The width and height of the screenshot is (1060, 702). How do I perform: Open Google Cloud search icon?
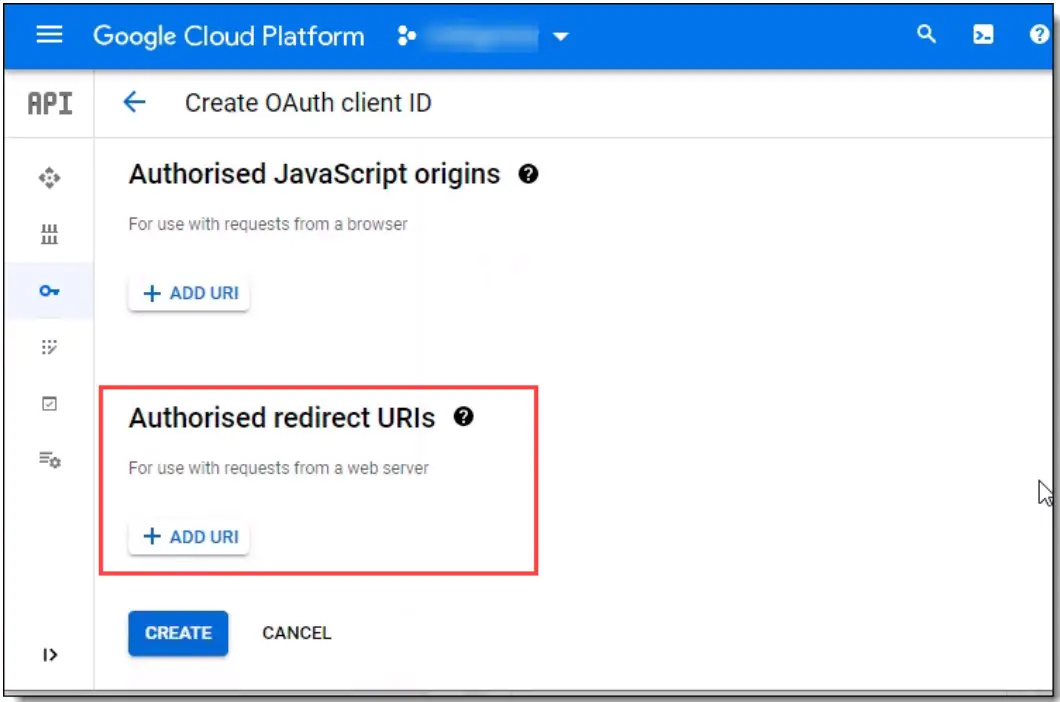pyautogui.click(x=926, y=34)
